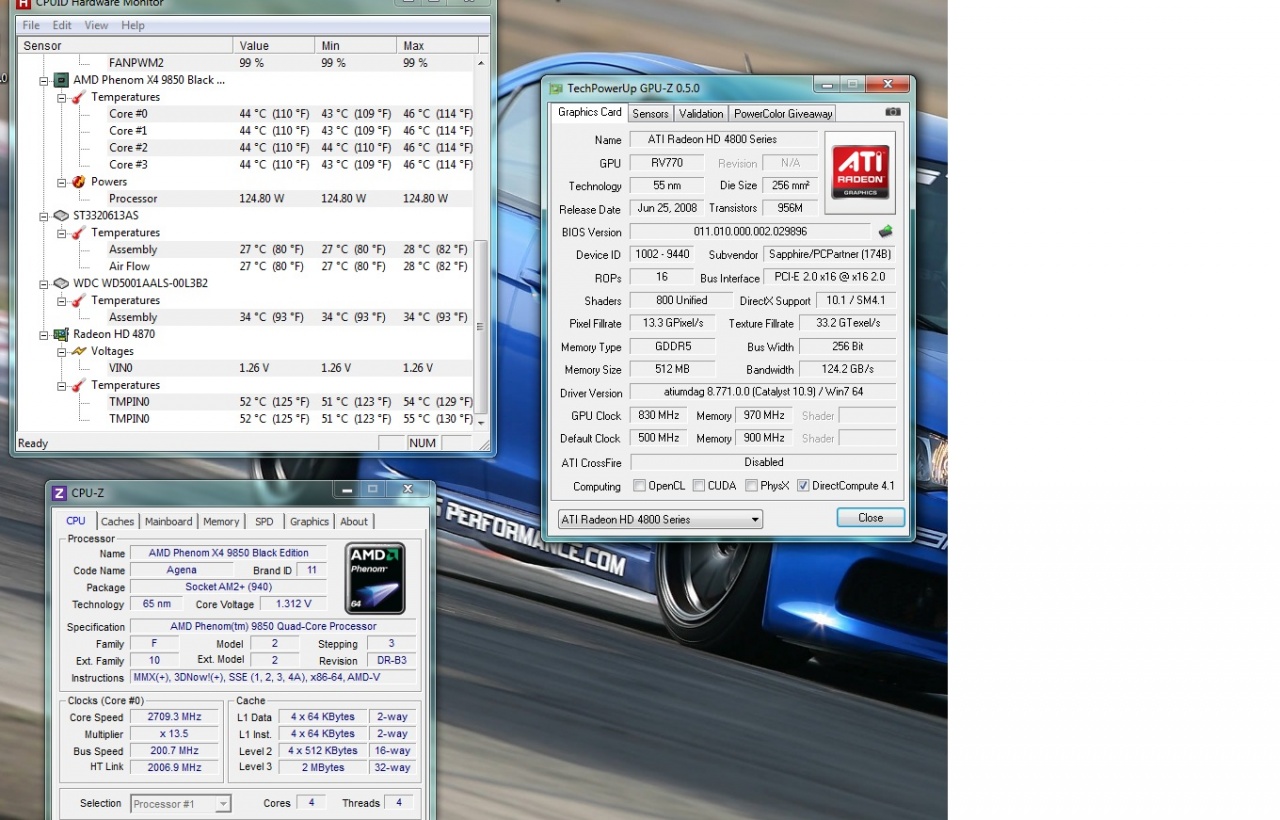Click the ST3320613AS hard drive icon

(61, 215)
